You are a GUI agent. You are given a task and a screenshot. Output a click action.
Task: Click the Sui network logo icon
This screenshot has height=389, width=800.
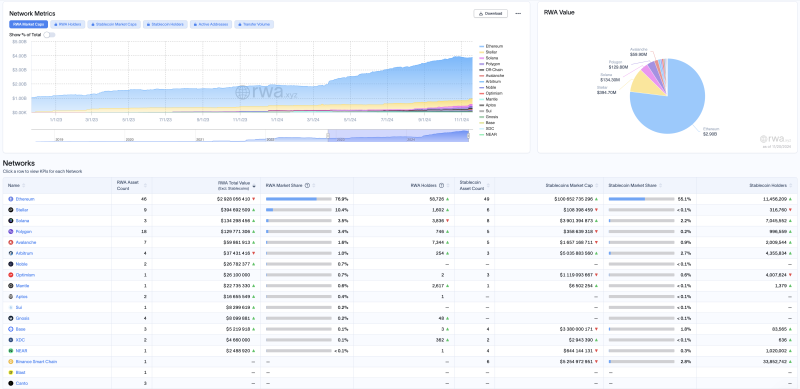click(11, 307)
